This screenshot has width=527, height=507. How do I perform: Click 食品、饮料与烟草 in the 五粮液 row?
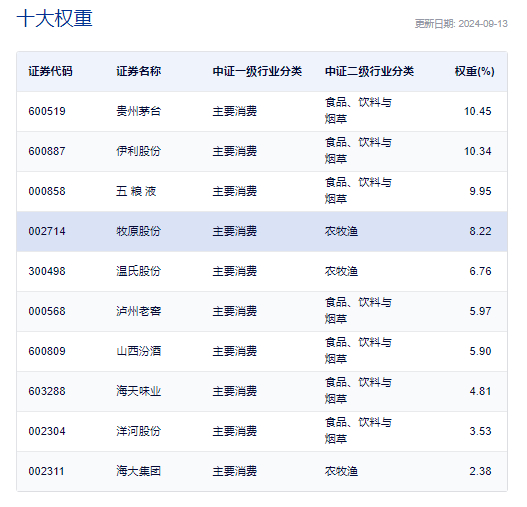pos(358,191)
